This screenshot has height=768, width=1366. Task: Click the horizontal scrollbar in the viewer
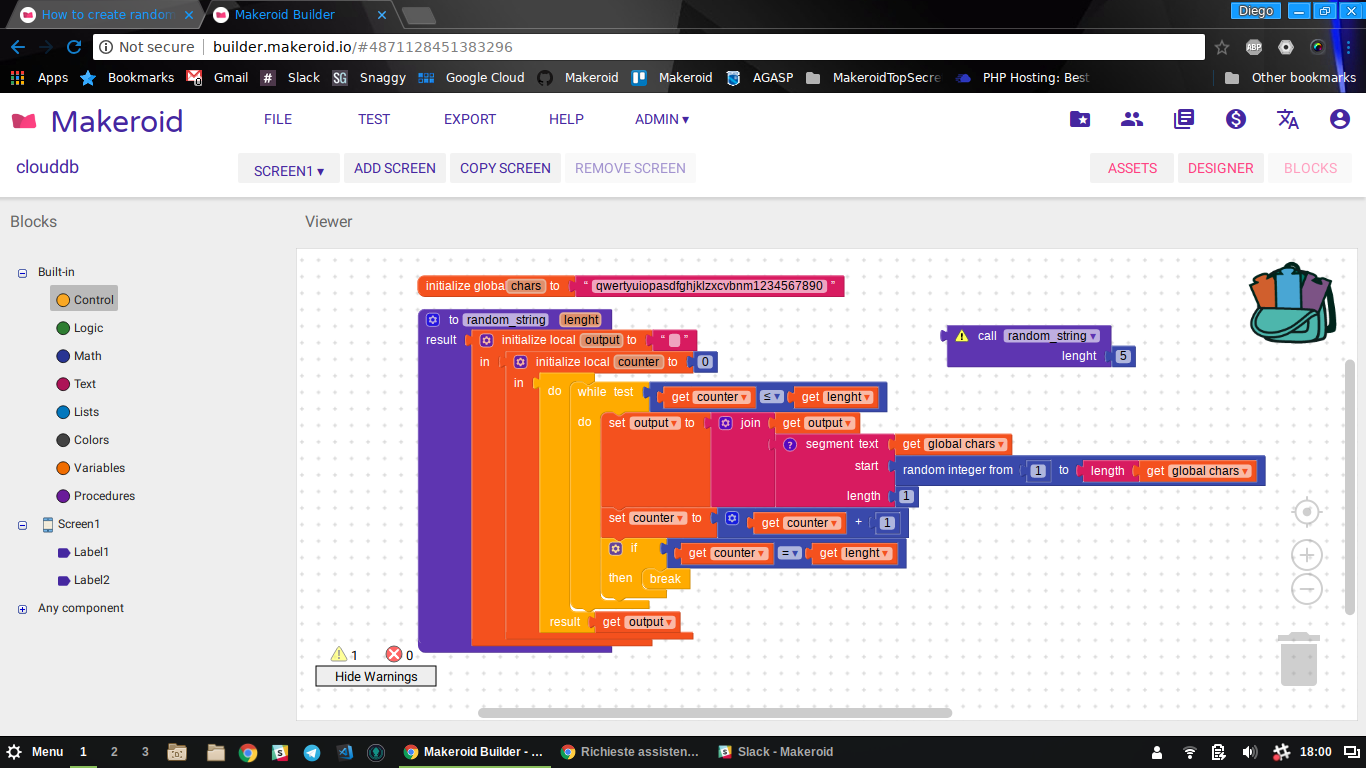(714, 713)
